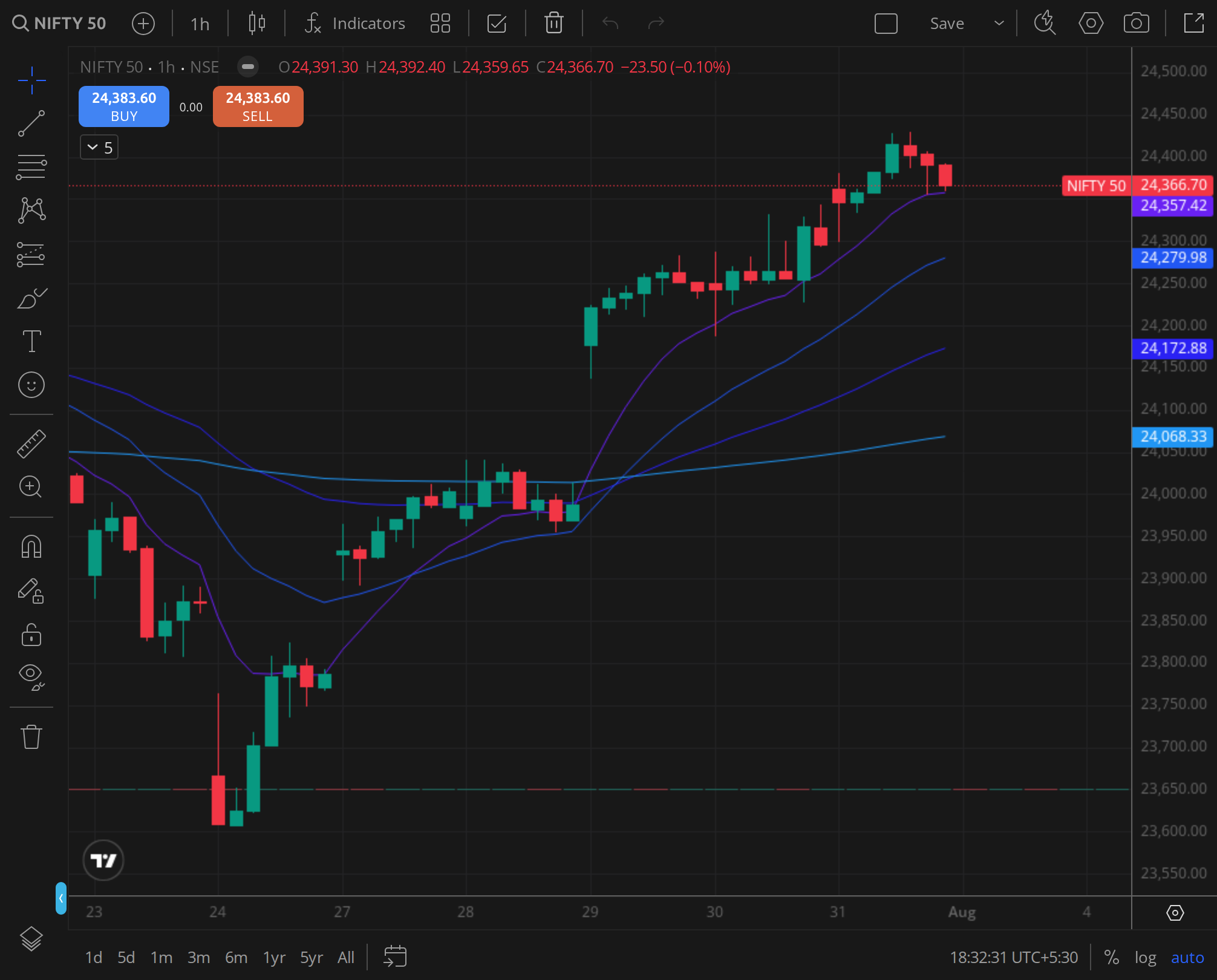
Task: Open the go to date calendar icon
Action: click(x=395, y=957)
